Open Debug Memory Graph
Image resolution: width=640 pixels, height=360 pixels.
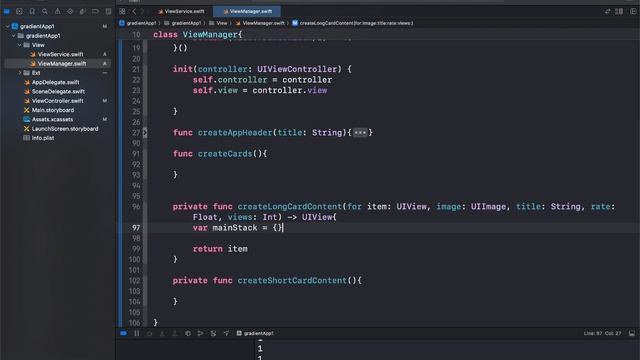200,333
